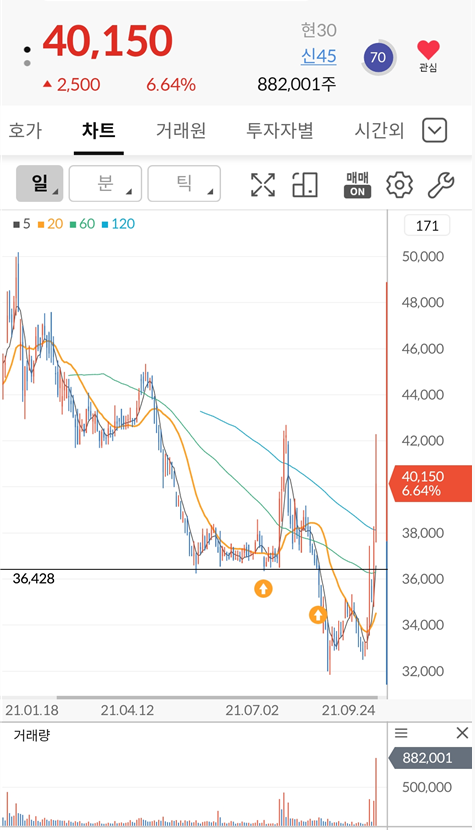
Task: Open the 투자자별 tab
Action: (x=280, y=130)
